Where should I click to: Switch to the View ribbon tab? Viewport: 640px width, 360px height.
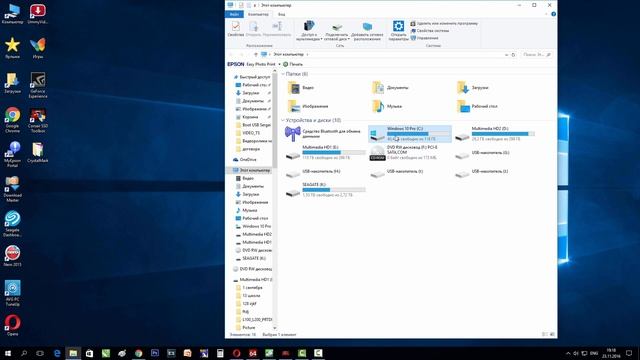282,14
